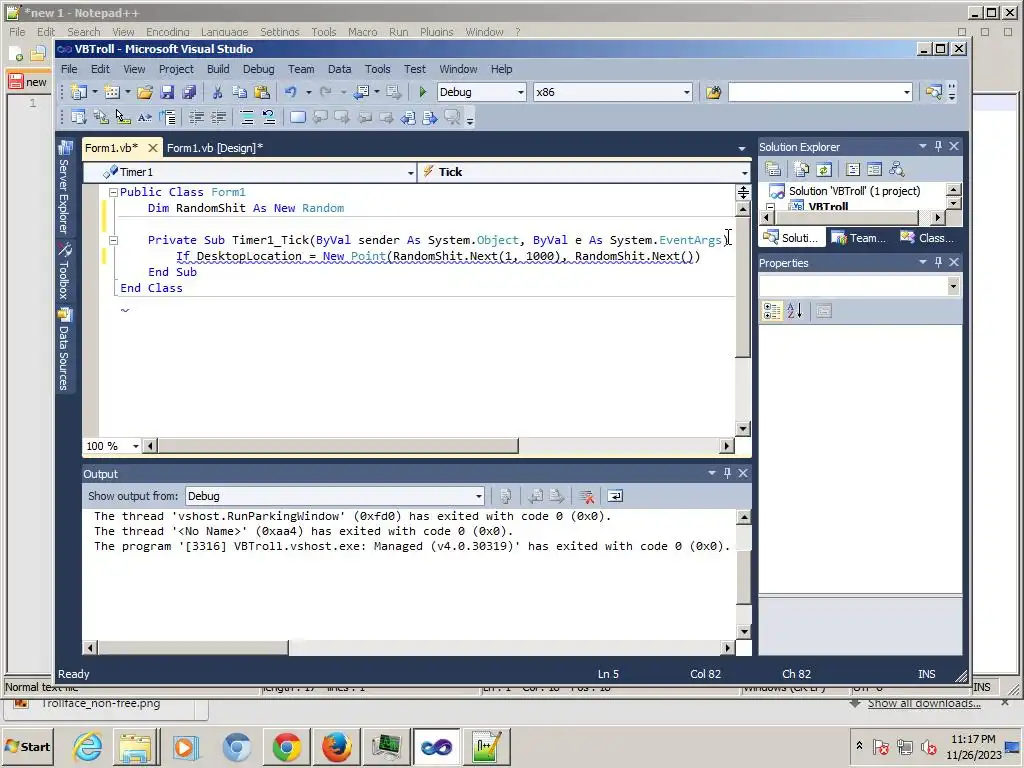Click the Open File folder icon
This screenshot has height=768, width=1024.
point(145,92)
